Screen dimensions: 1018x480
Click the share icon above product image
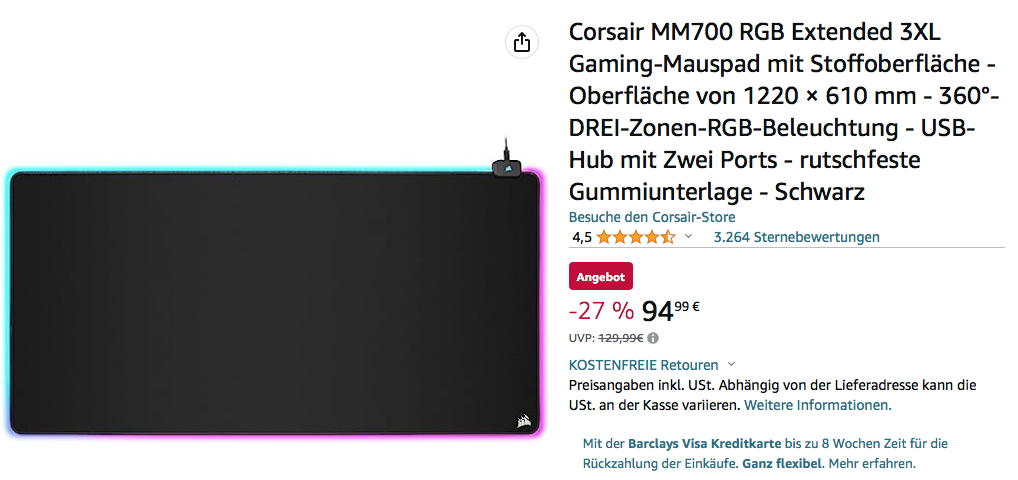click(522, 43)
